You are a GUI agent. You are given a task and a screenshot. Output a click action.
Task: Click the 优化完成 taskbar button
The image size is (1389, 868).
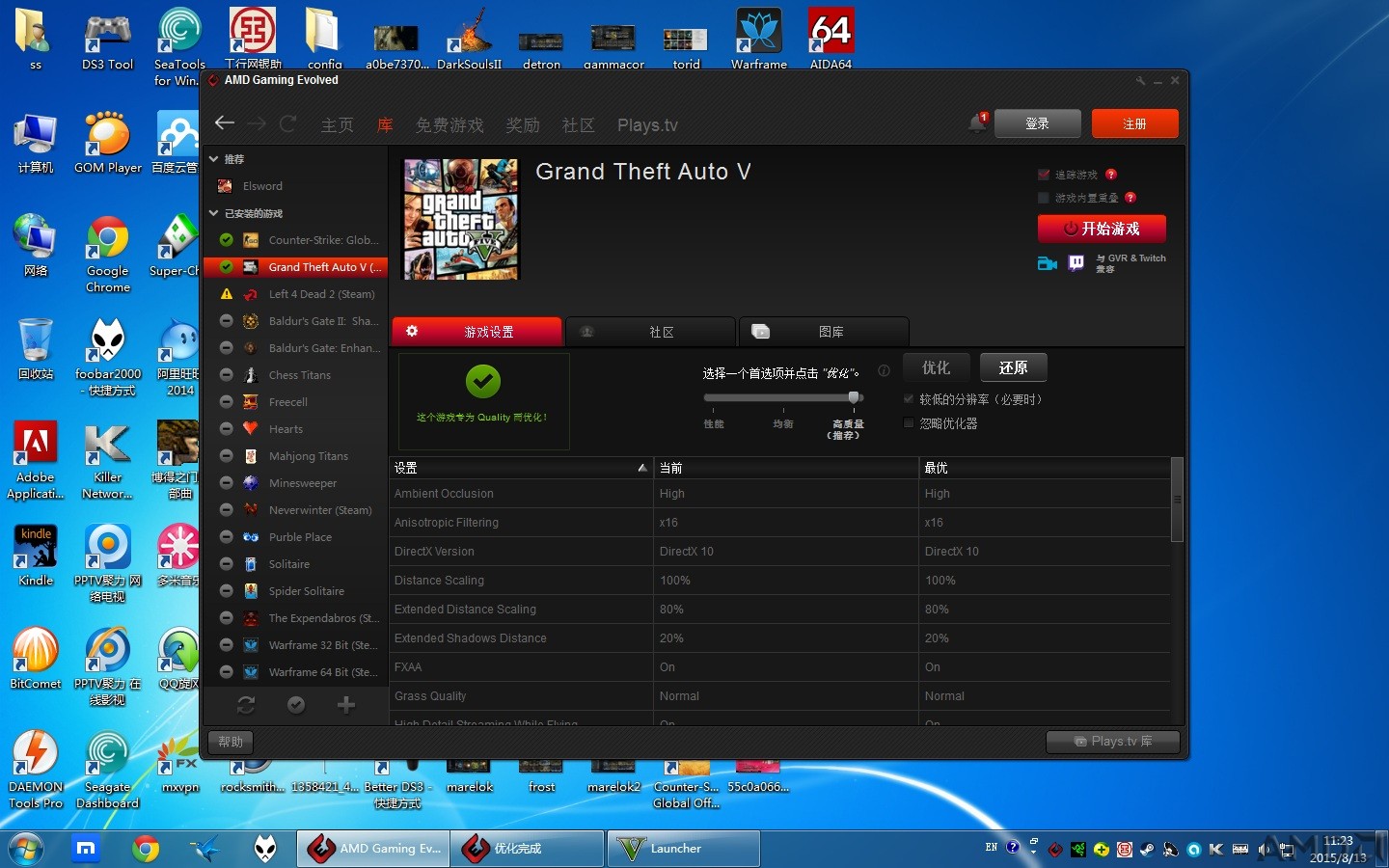pyautogui.click(x=527, y=849)
